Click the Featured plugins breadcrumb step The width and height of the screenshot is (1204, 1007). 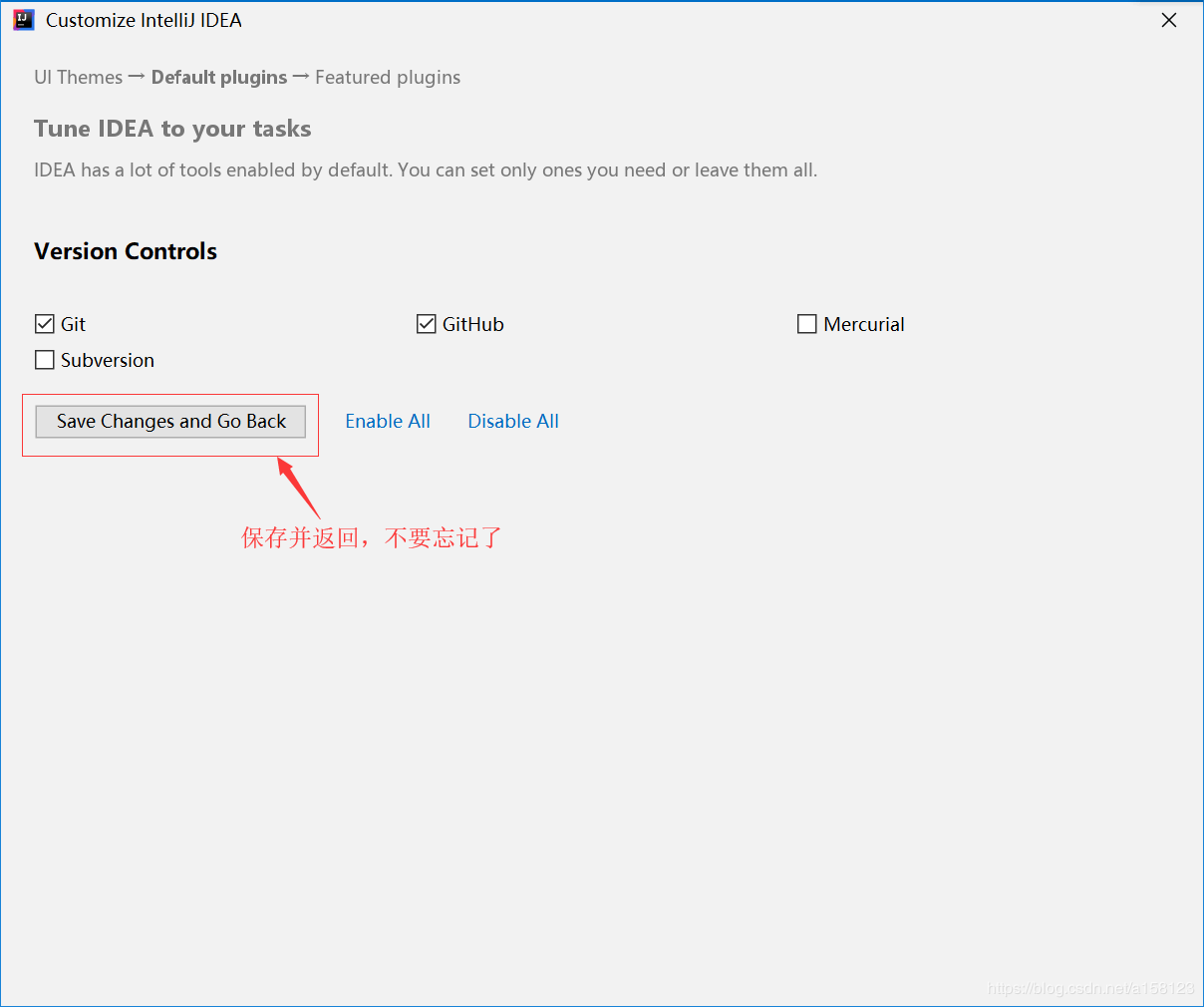(x=388, y=78)
